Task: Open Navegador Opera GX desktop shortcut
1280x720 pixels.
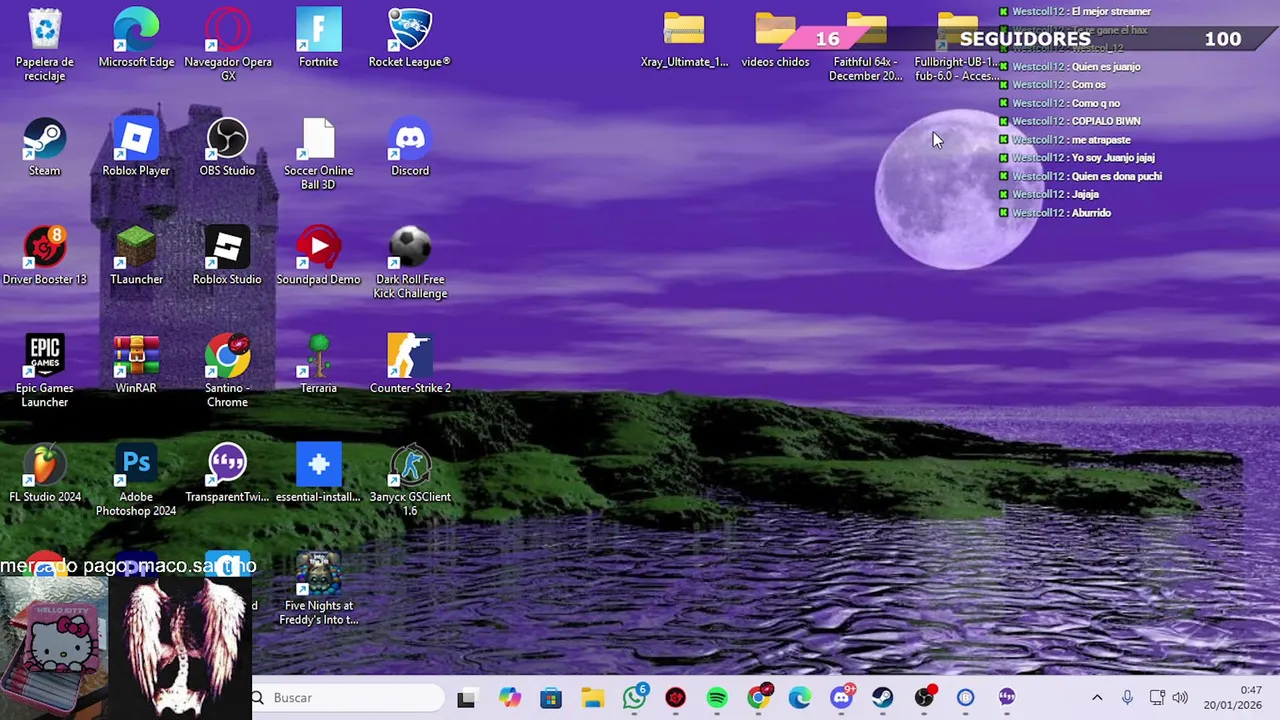Action: [227, 45]
